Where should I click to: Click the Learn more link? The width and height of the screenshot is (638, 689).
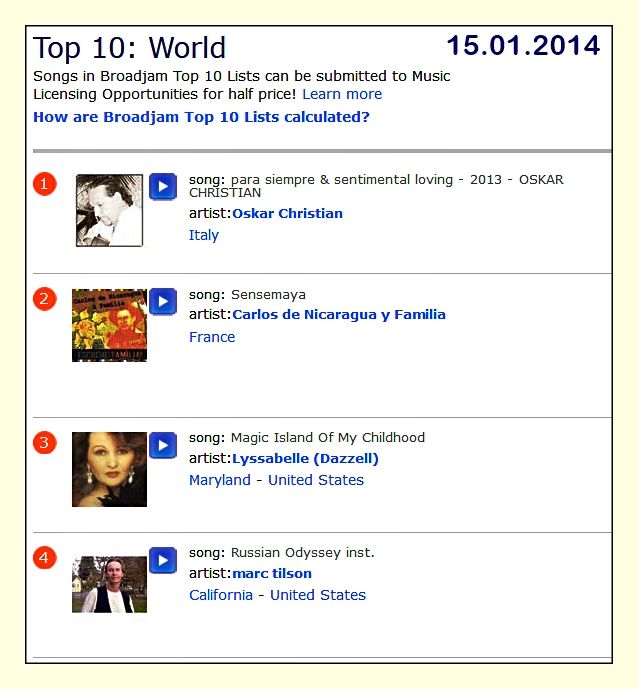342,94
